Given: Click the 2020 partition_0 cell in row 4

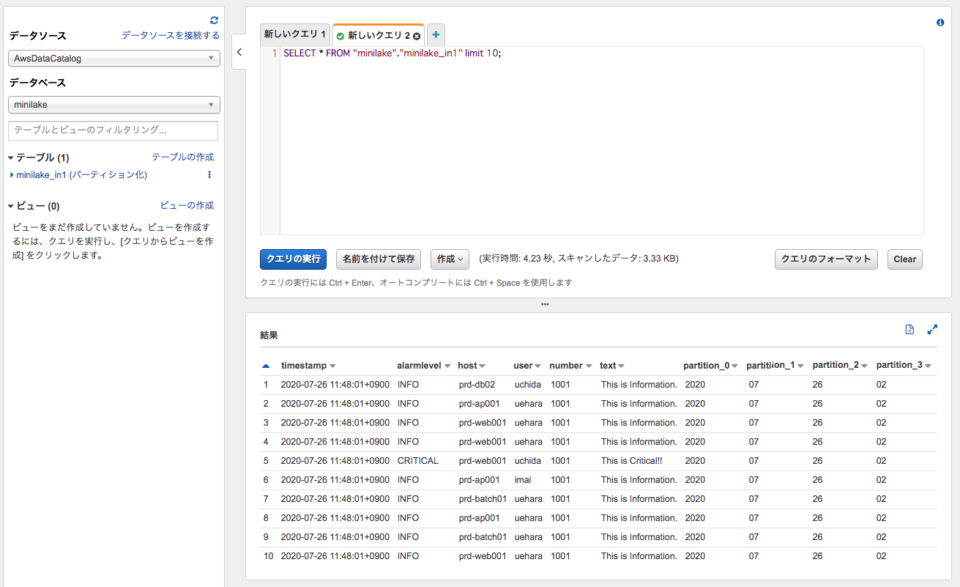Looking at the screenshot, I should tap(695, 442).
